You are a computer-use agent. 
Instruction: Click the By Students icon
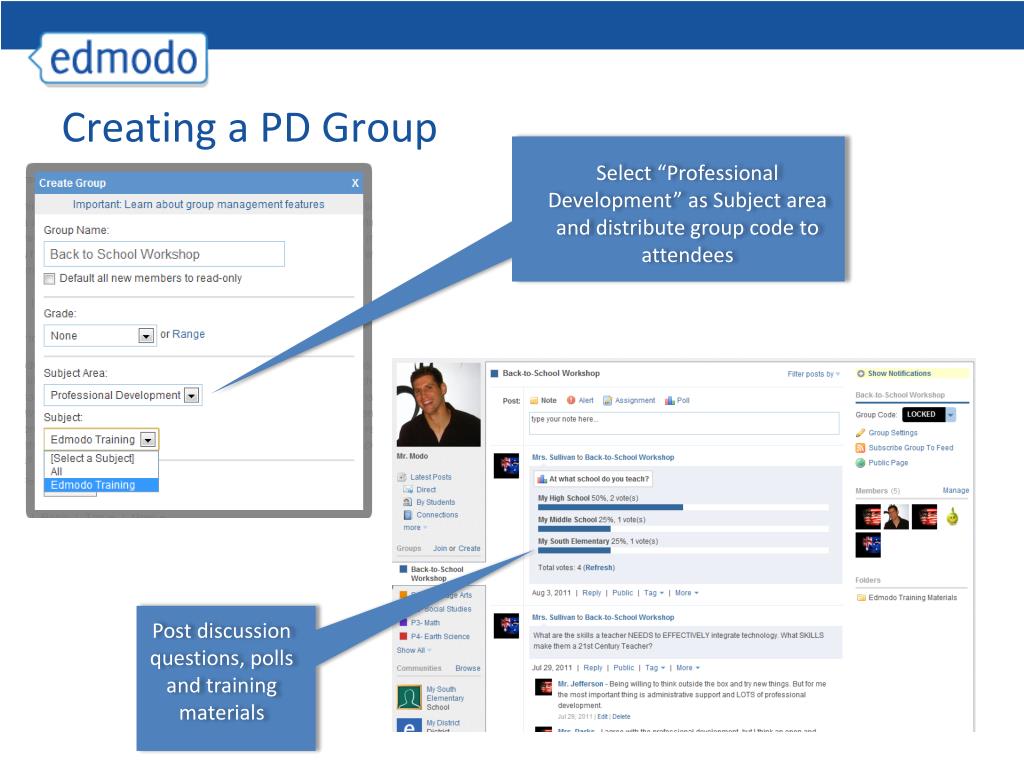tap(408, 502)
